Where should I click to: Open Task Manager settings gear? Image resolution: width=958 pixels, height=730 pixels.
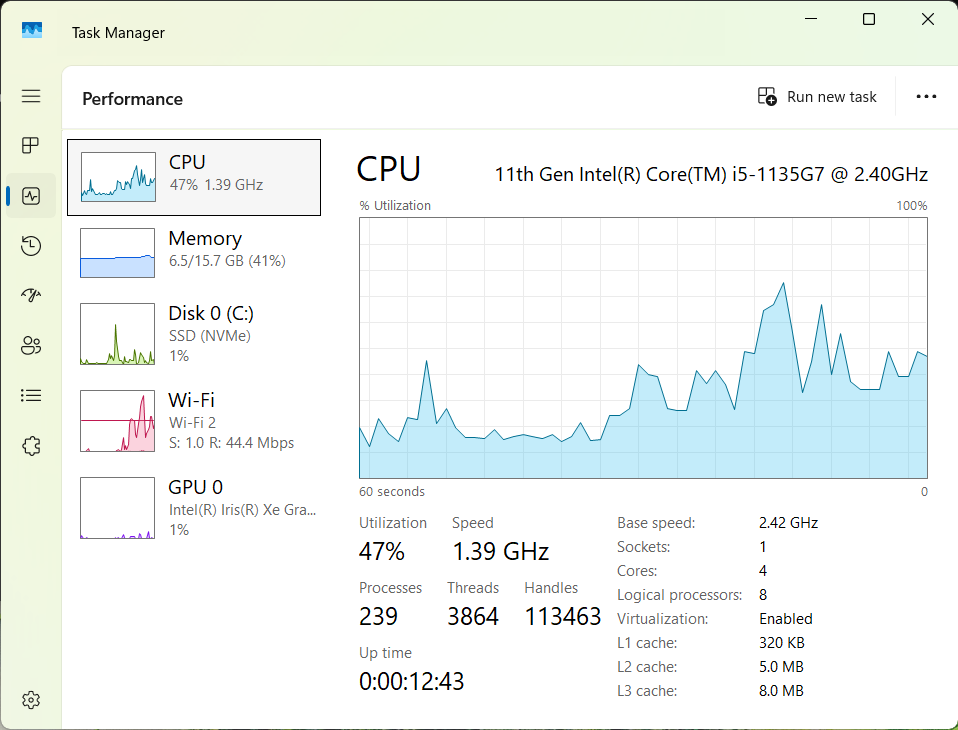tap(31, 699)
